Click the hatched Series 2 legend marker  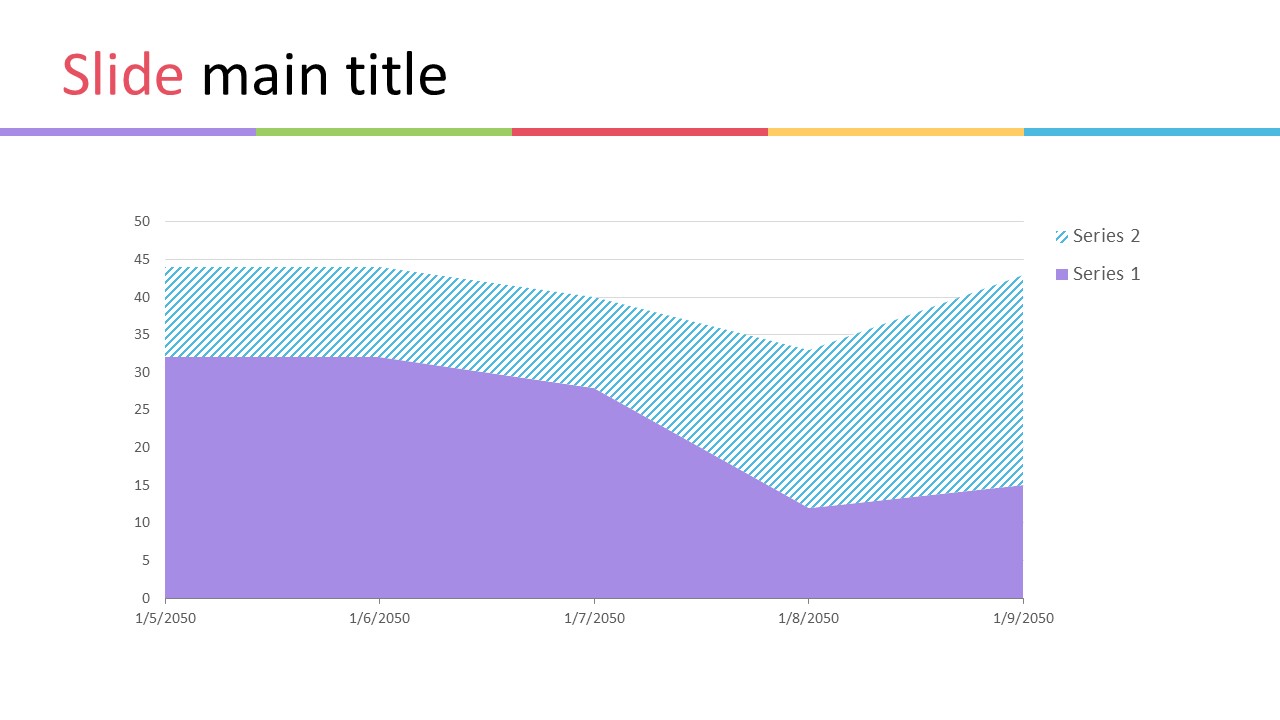click(x=1062, y=237)
